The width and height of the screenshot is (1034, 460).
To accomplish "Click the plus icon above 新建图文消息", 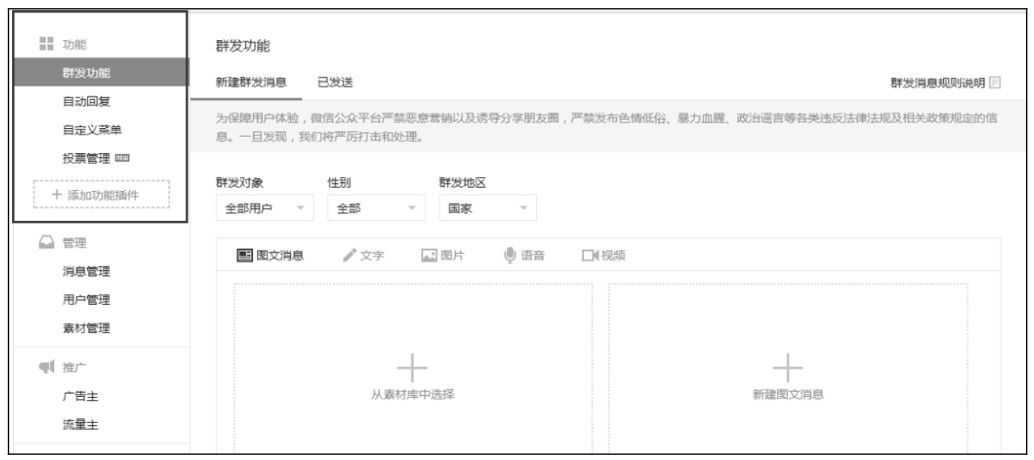I will click(x=787, y=368).
